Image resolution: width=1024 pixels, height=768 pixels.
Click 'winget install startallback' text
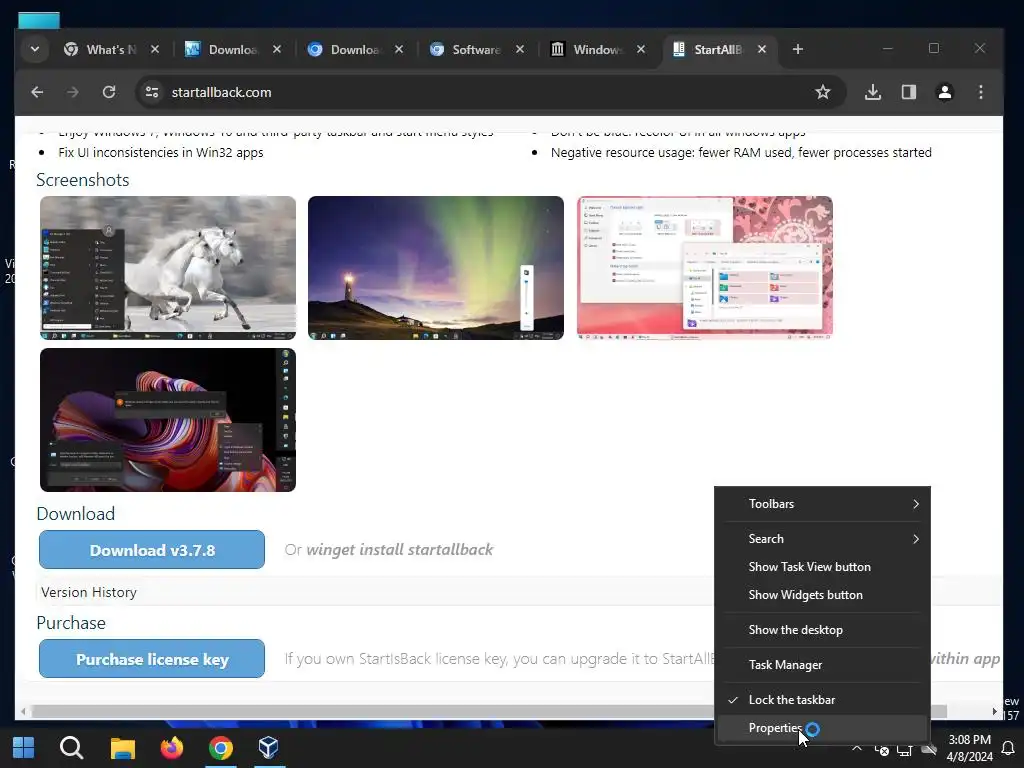point(400,550)
